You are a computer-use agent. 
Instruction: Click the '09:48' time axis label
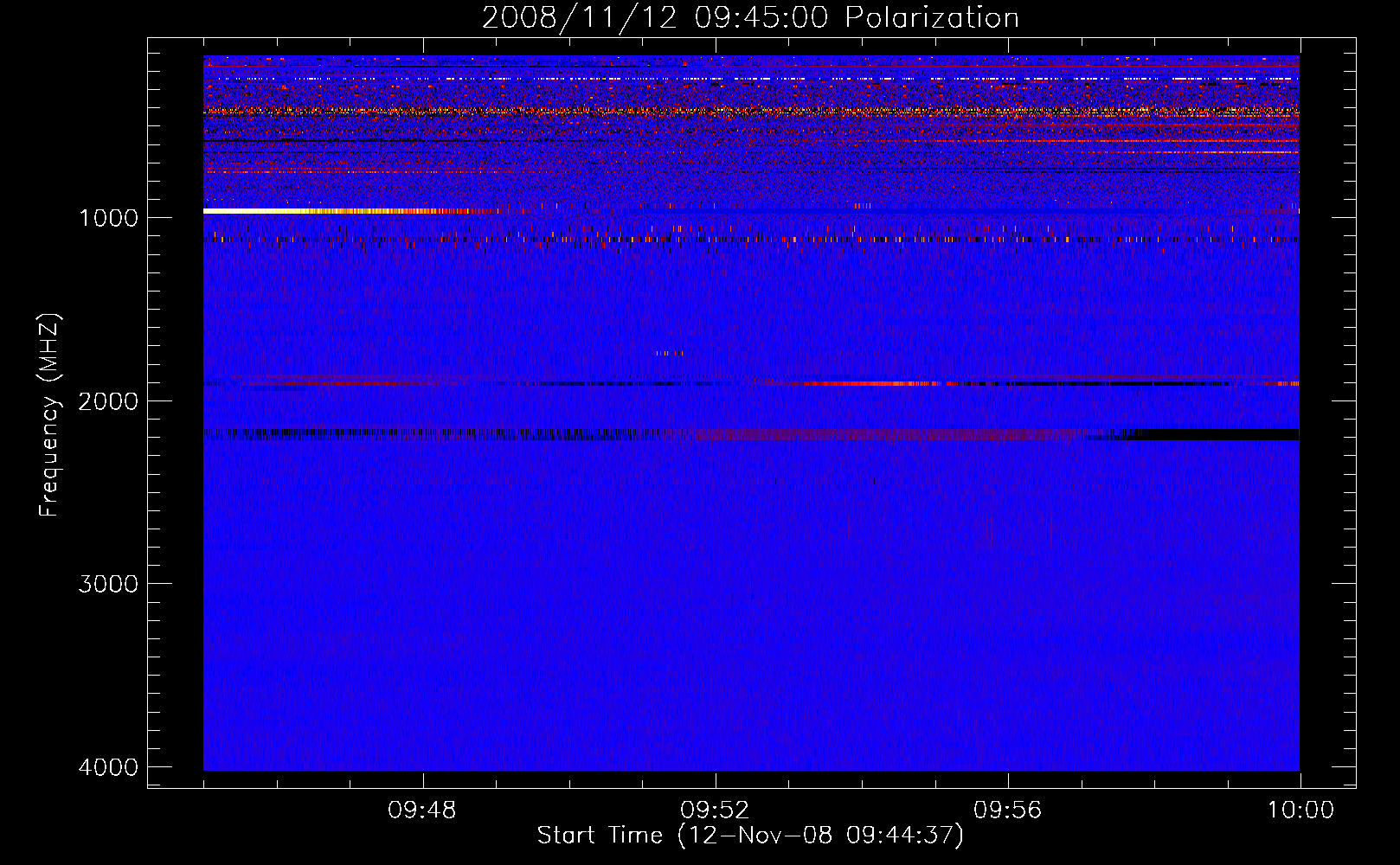click(x=422, y=811)
